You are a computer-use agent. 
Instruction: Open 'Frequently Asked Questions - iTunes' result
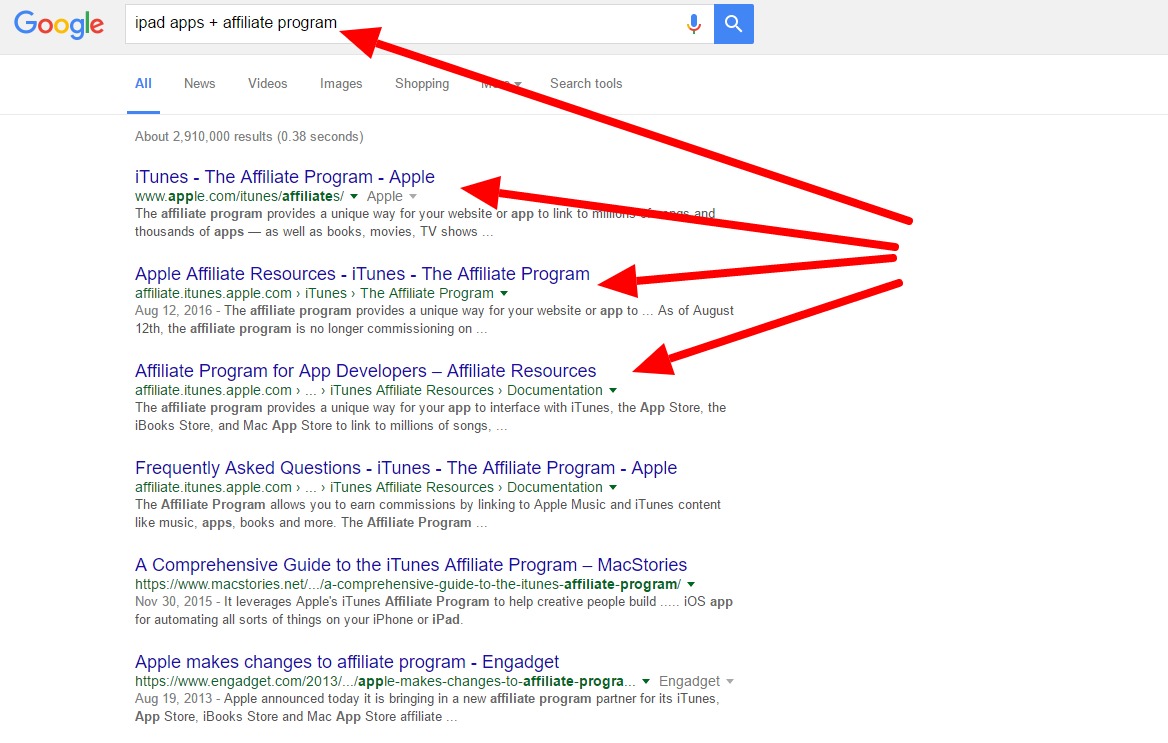[x=406, y=467]
